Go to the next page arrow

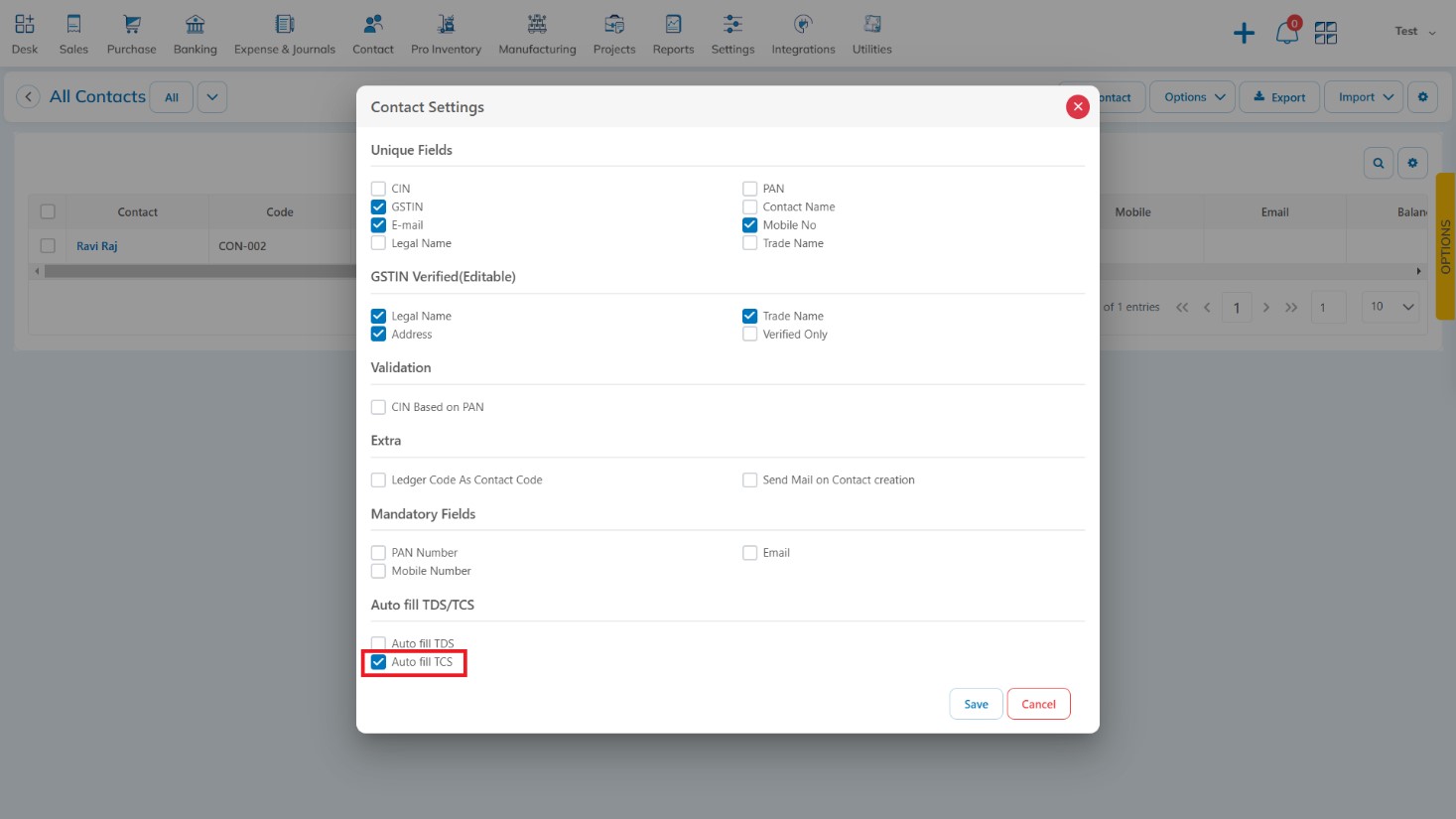(x=1266, y=308)
